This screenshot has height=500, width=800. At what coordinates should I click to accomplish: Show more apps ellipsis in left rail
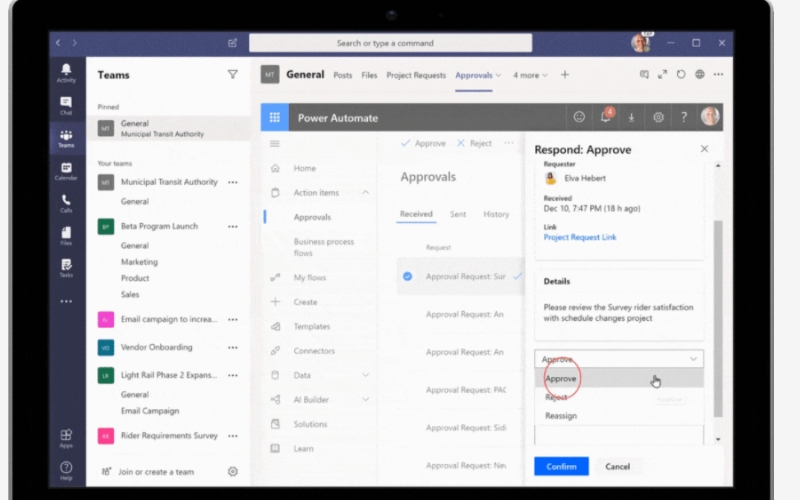(x=66, y=302)
